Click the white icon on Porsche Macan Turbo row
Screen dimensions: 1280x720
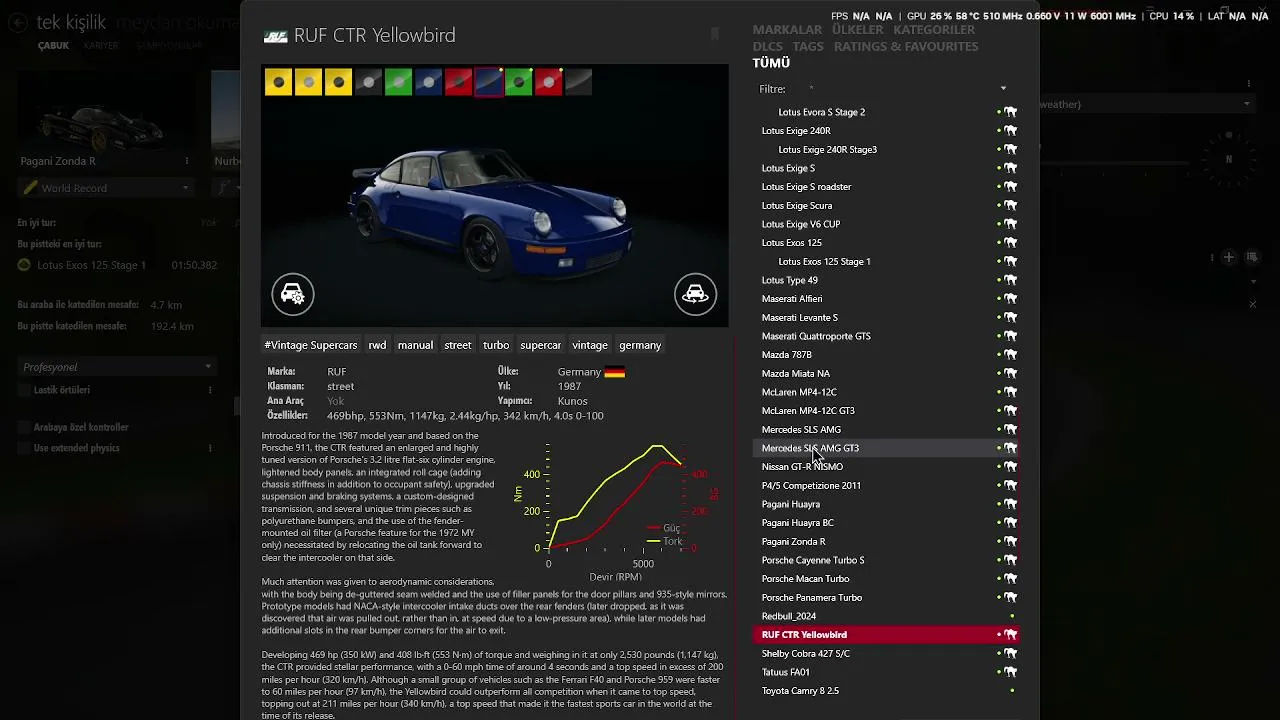1011,579
